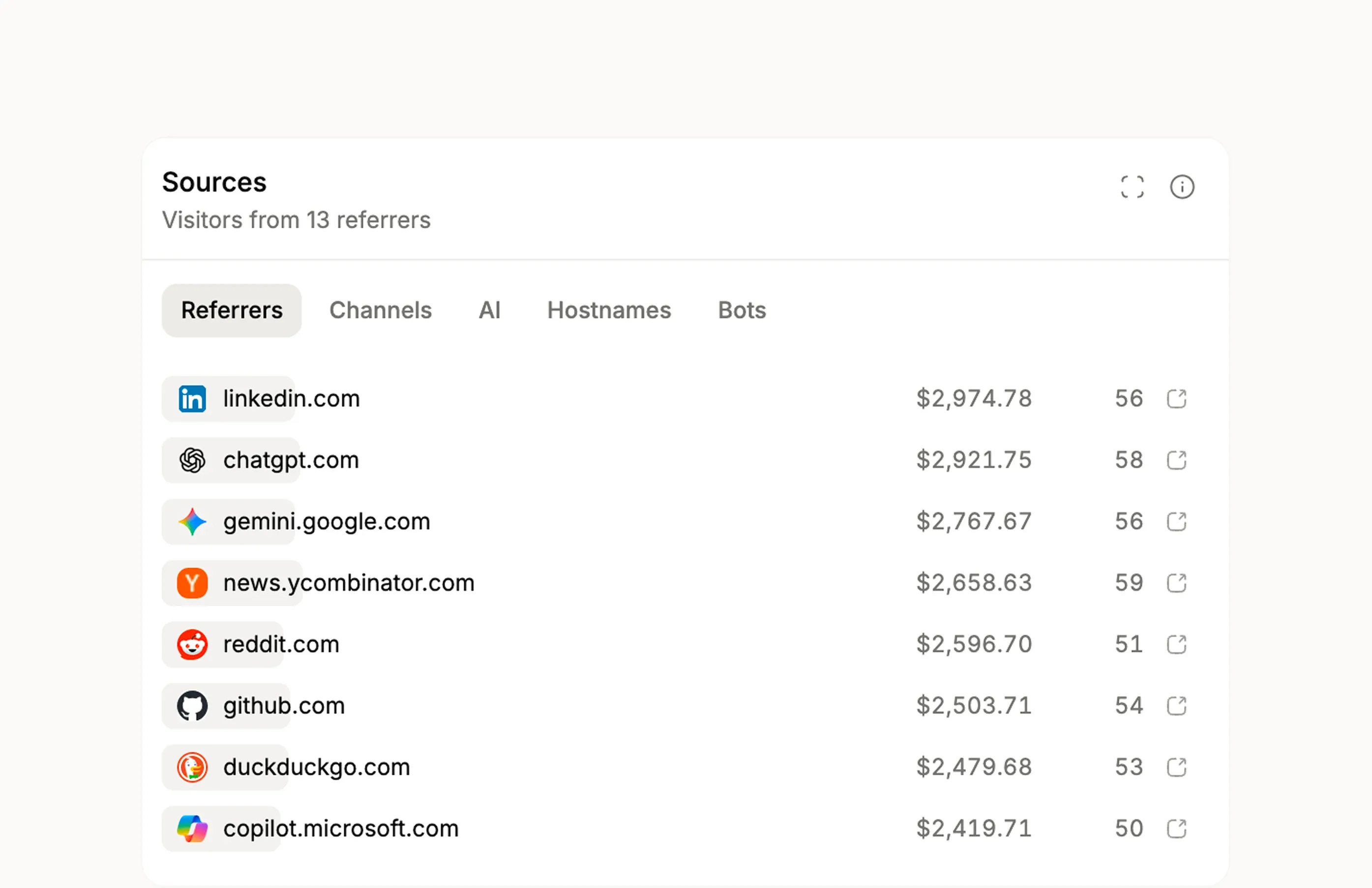Click the GitHub logo icon
The width and height of the screenshot is (1372, 888).
[192, 706]
